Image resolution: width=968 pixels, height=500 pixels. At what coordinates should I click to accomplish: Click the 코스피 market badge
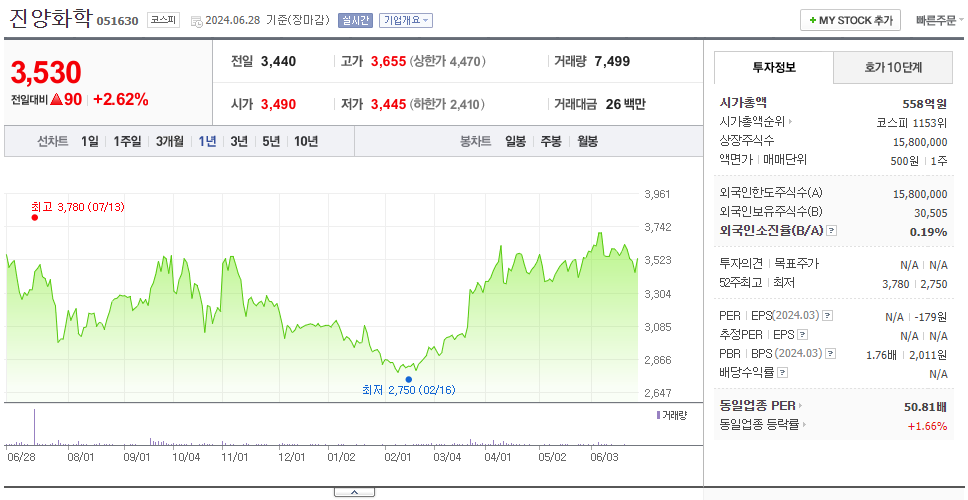[163, 20]
